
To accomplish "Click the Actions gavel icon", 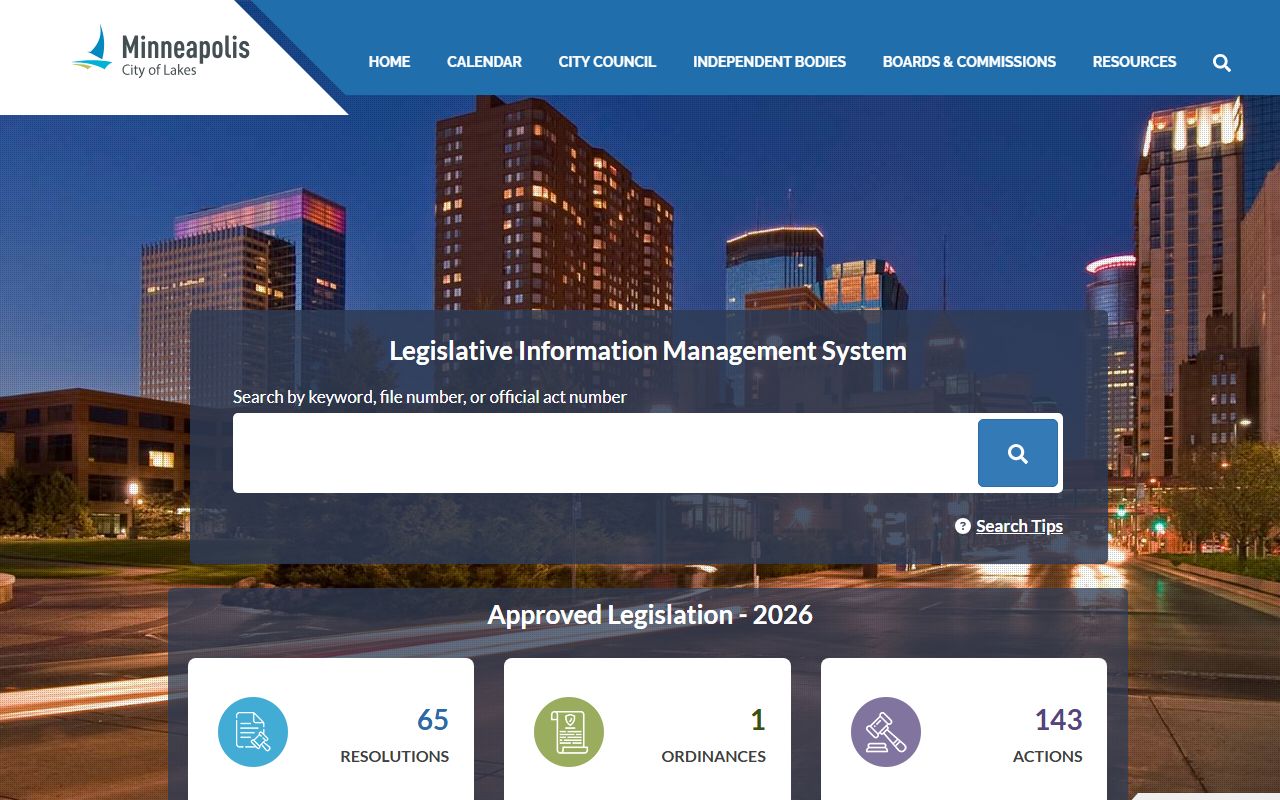I will click(886, 732).
